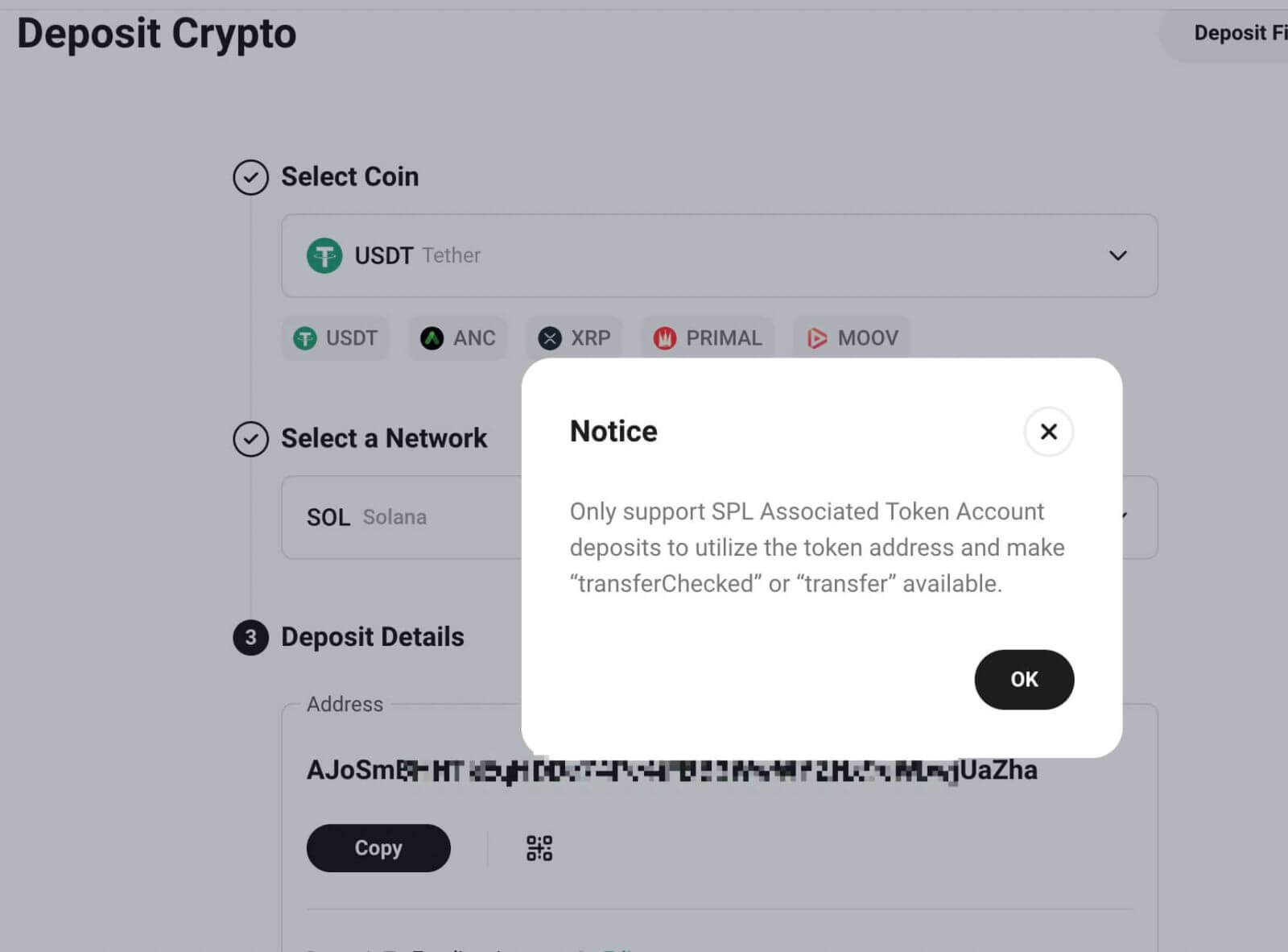
Task: Click the PRIMAL coin icon
Action: (665, 338)
